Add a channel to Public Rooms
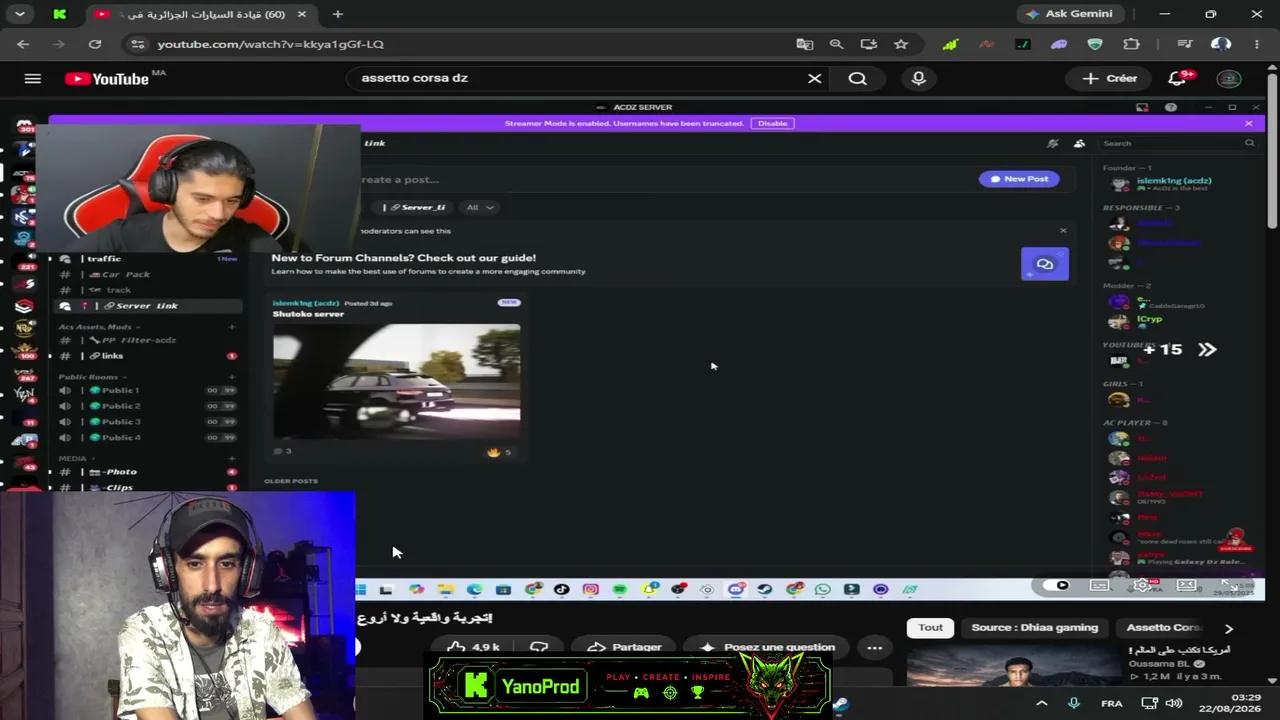The height and width of the screenshot is (720, 1280). (232, 377)
